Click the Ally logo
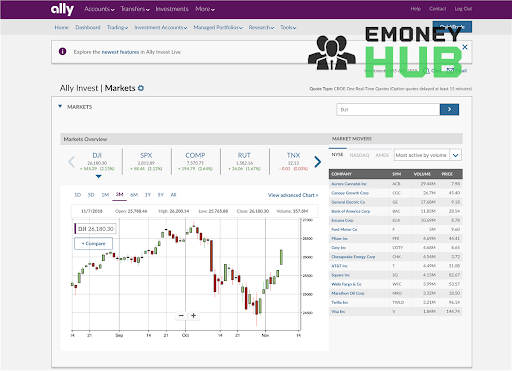The width and height of the screenshot is (512, 371). pos(62,9)
